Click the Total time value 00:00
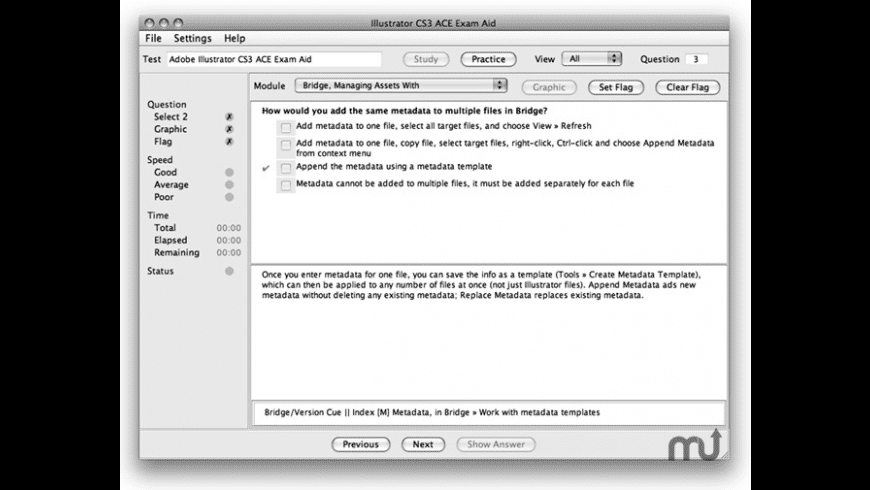This screenshot has width=870, height=490. tap(229, 228)
